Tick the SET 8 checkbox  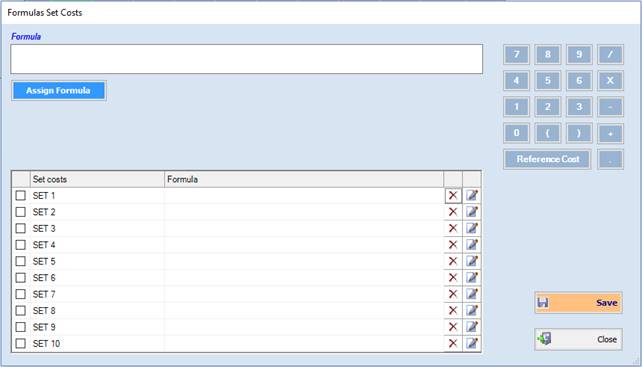coord(20,310)
